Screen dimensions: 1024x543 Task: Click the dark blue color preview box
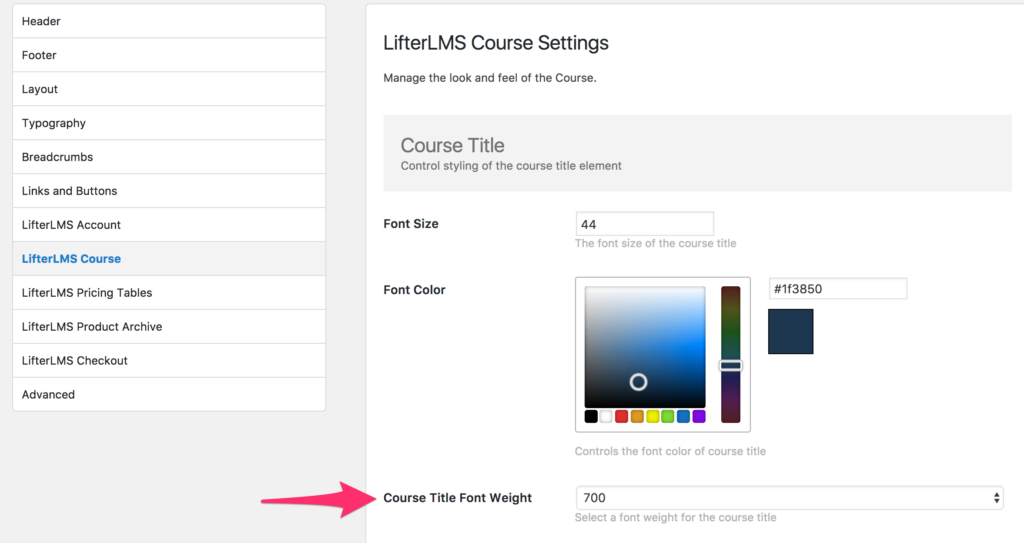tap(791, 332)
